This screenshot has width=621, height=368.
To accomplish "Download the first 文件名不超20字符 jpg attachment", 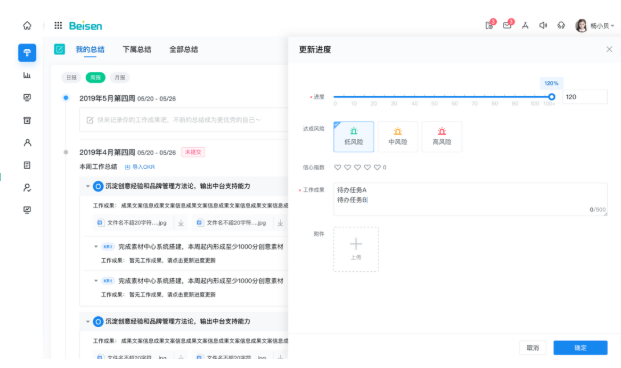I will (x=181, y=223).
